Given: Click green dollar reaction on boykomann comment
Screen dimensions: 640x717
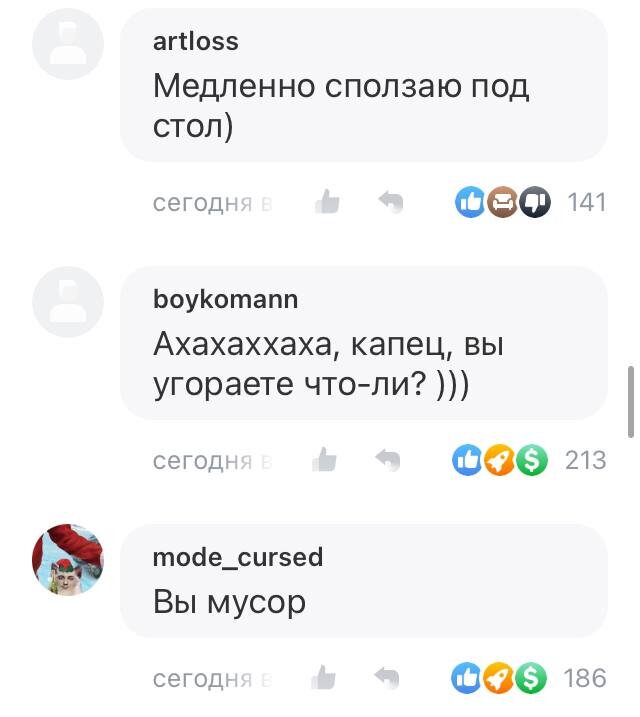Looking at the screenshot, I should (x=532, y=460).
